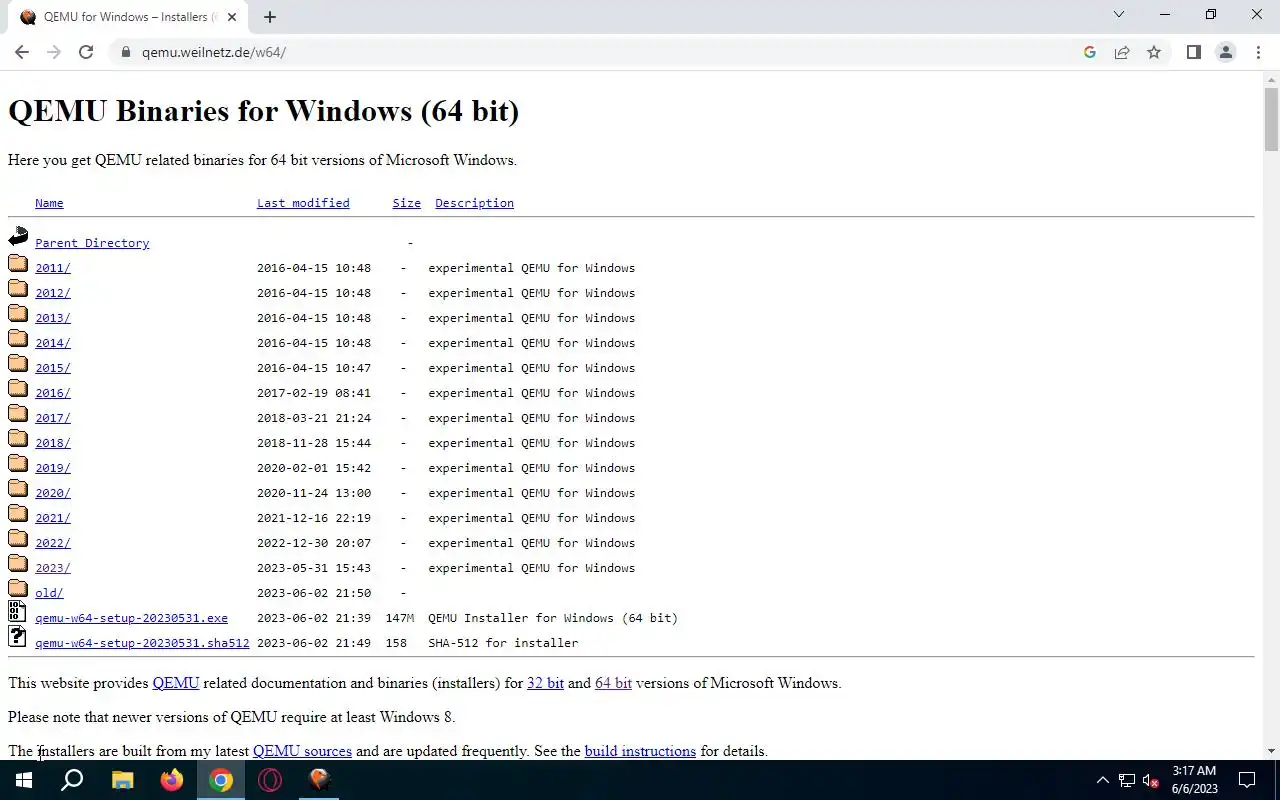This screenshot has width=1280, height=800.
Task: Sort listing by Name
Action: [49, 203]
